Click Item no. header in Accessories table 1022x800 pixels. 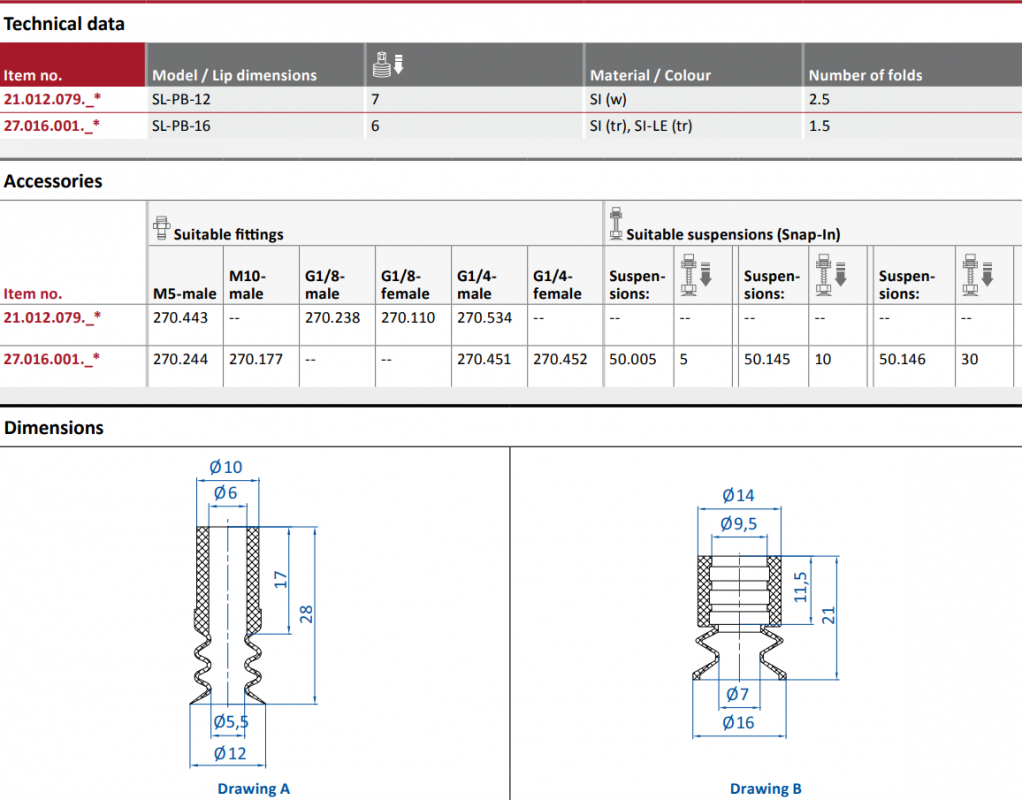[x=33, y=293]
